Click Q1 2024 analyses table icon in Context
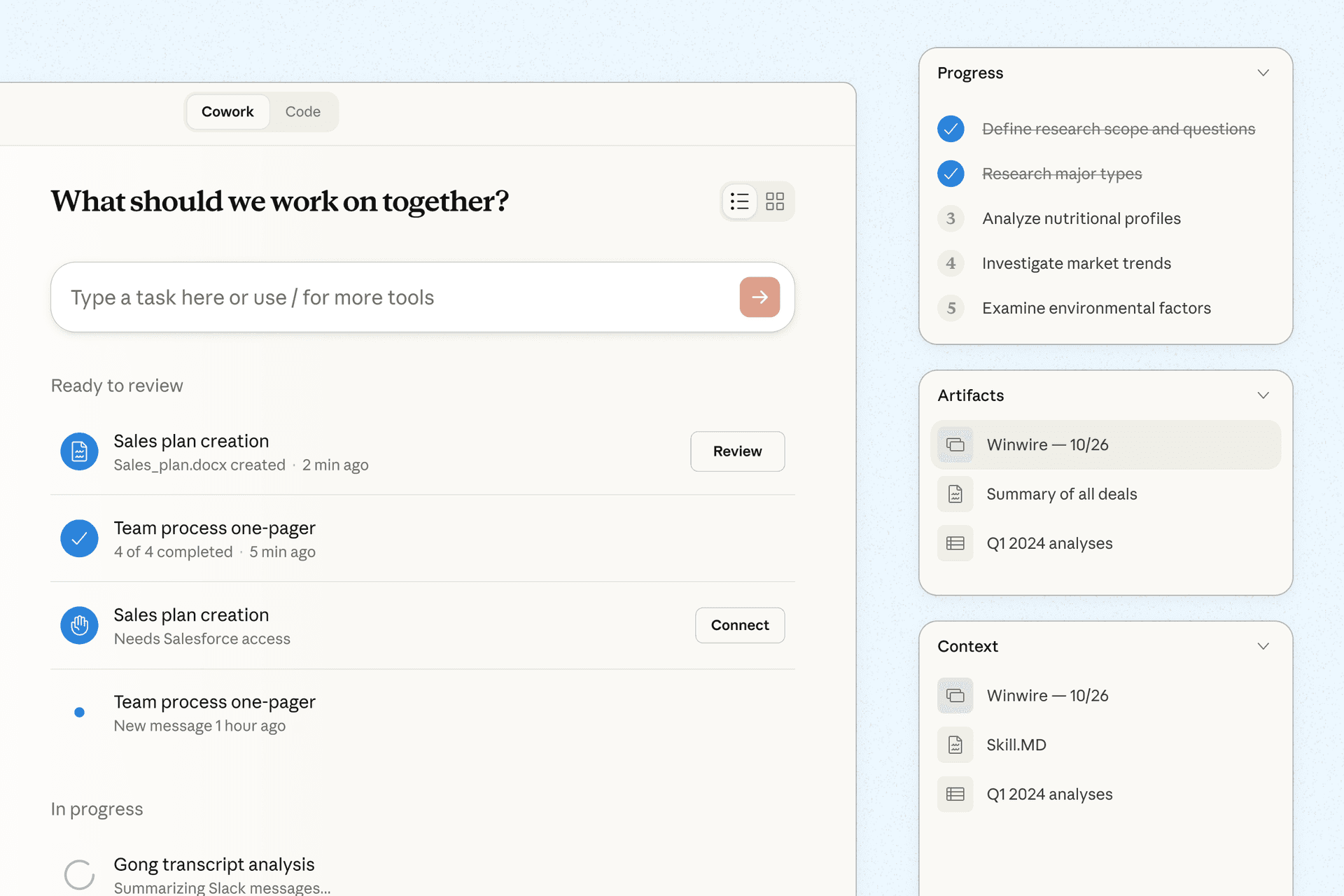 pyautogui.click(x=955, y=794)
